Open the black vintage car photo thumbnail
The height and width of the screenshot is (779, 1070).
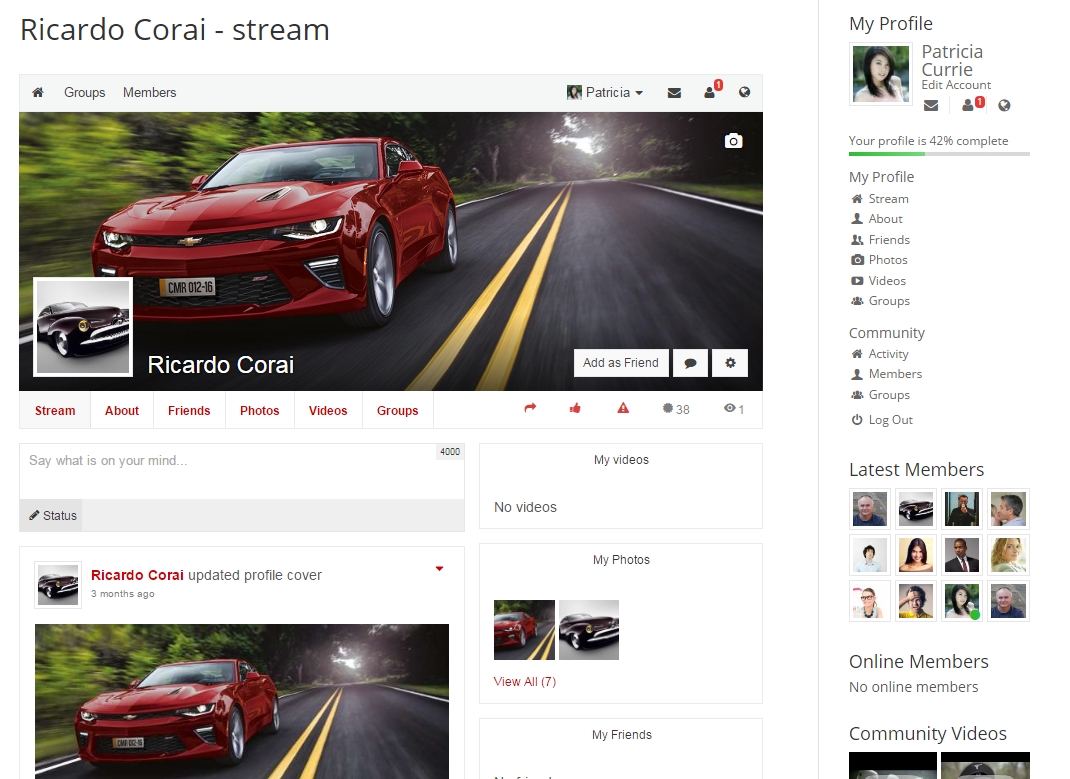pos(589,630)
